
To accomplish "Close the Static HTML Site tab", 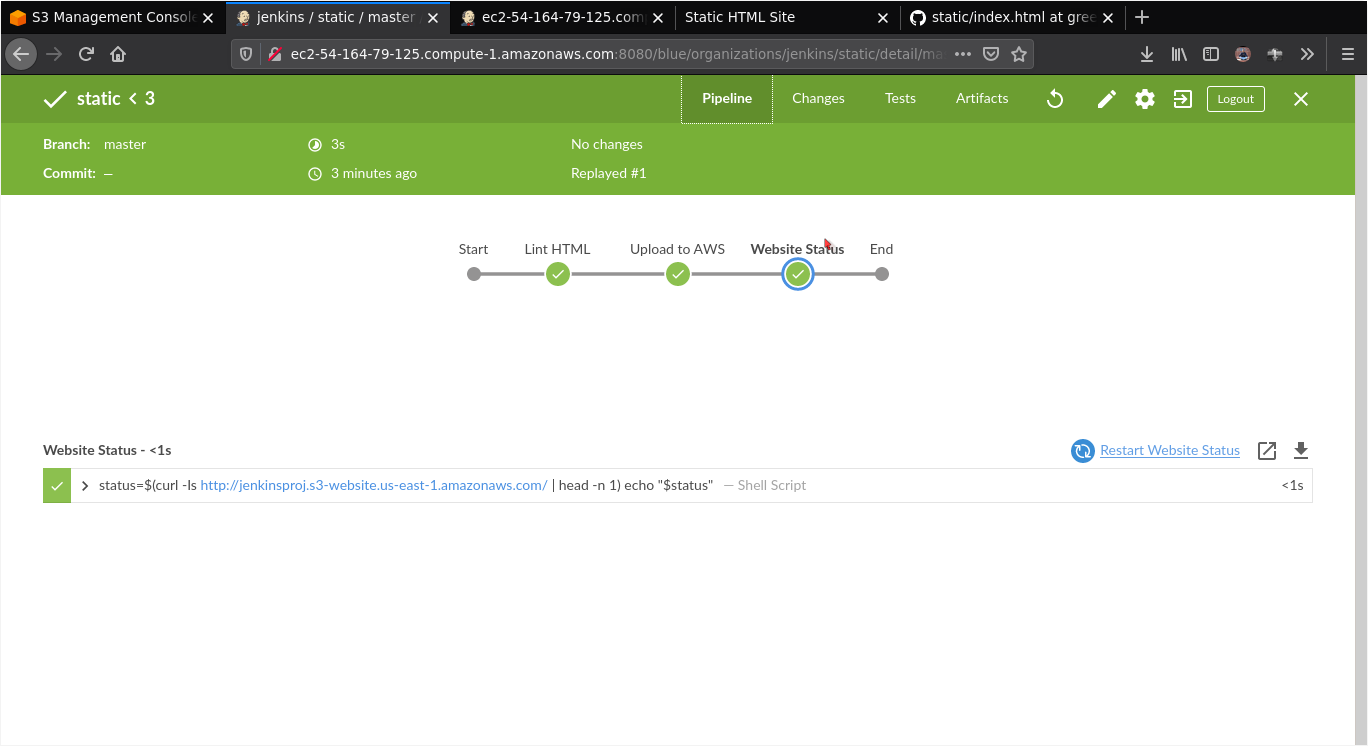I will pos(883,17).
